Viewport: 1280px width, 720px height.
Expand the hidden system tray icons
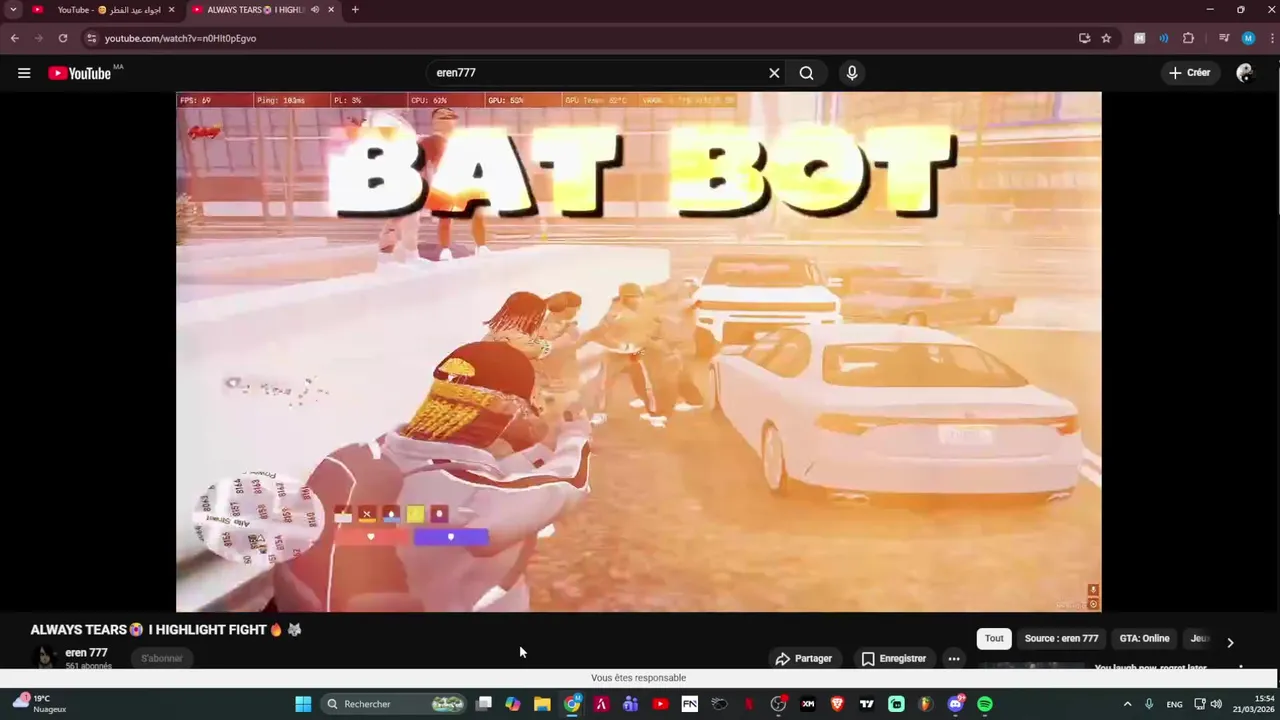pos(1128,704)
